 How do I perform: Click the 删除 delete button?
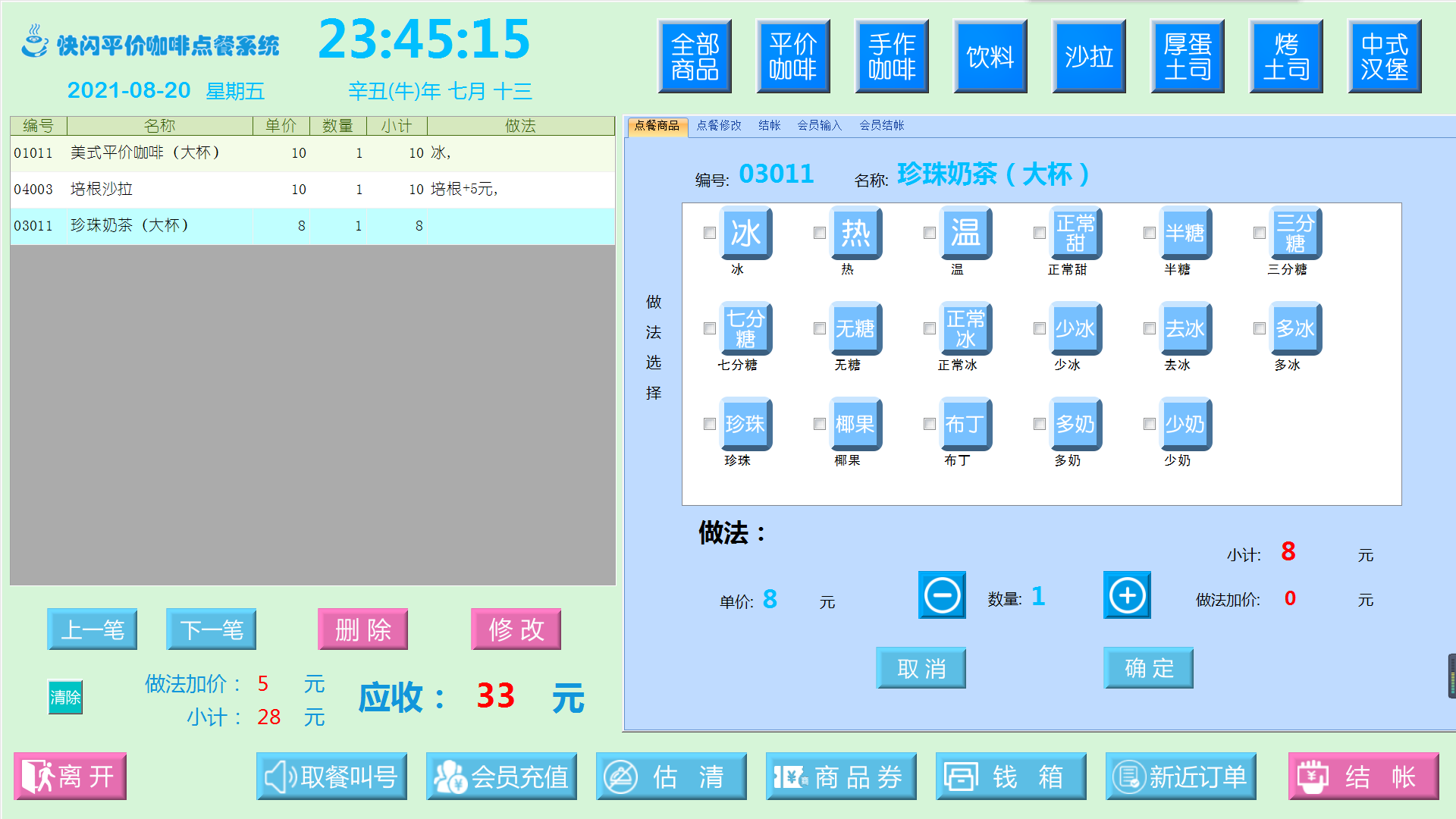[x=362, y=629]
